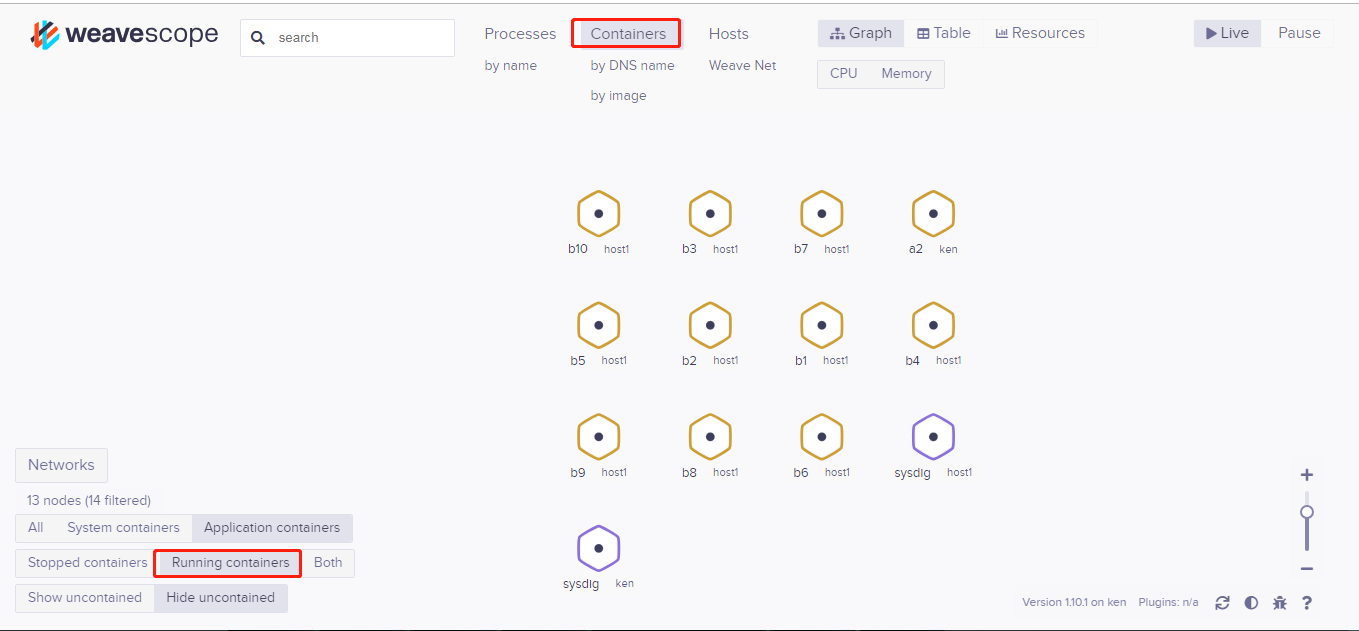Open the b7 container node
This screenshot has height=631, width=1359.
822,213
